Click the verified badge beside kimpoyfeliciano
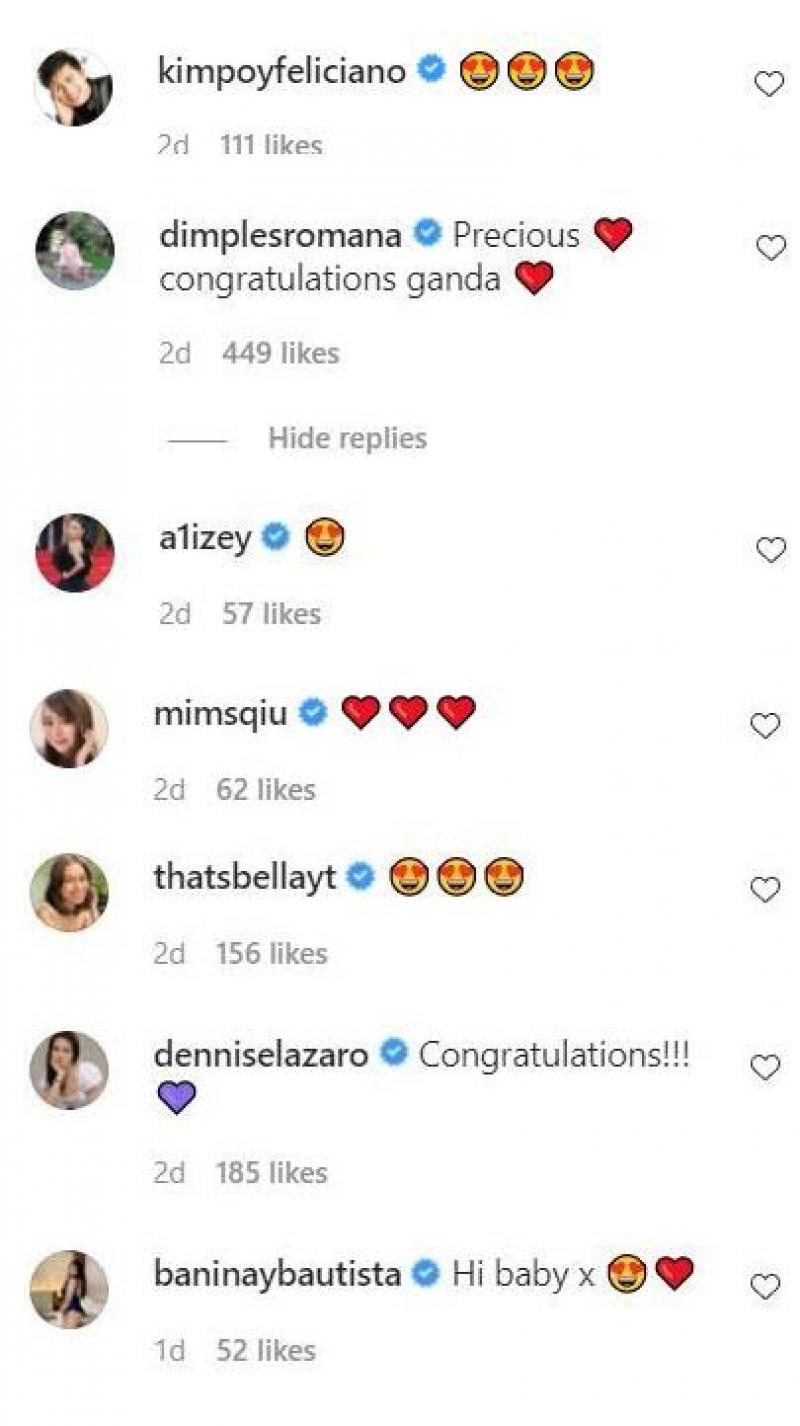This screenshot has height=1426, width=800. (432, 70)
